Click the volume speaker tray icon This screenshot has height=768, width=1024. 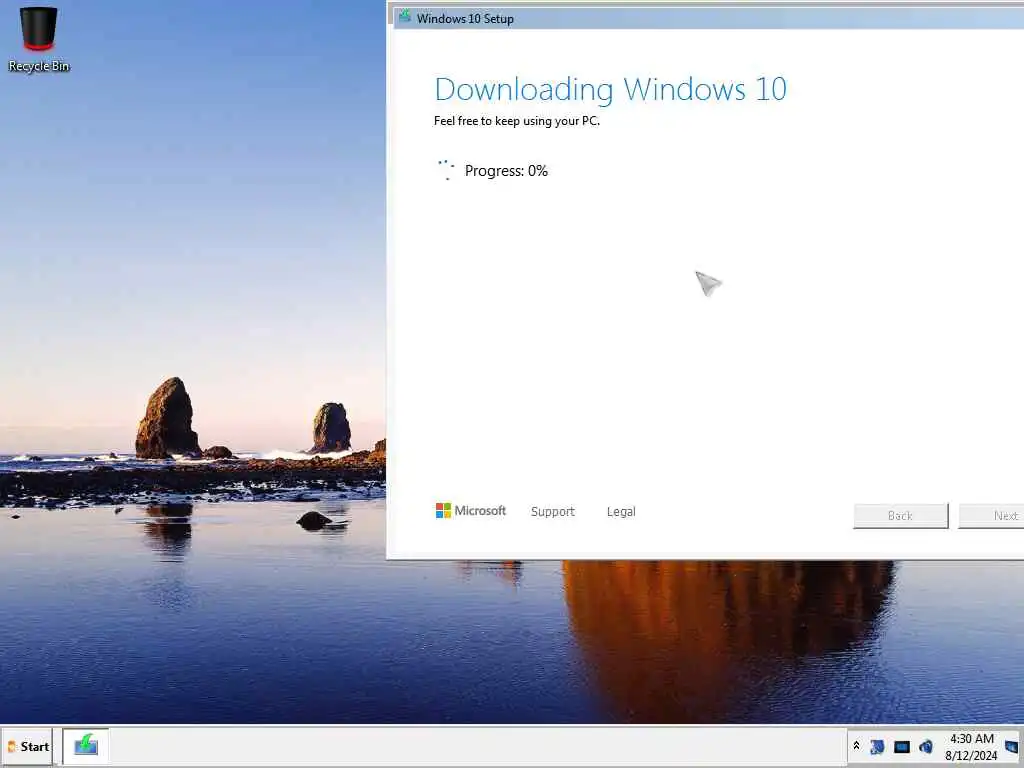pos(925,746)
